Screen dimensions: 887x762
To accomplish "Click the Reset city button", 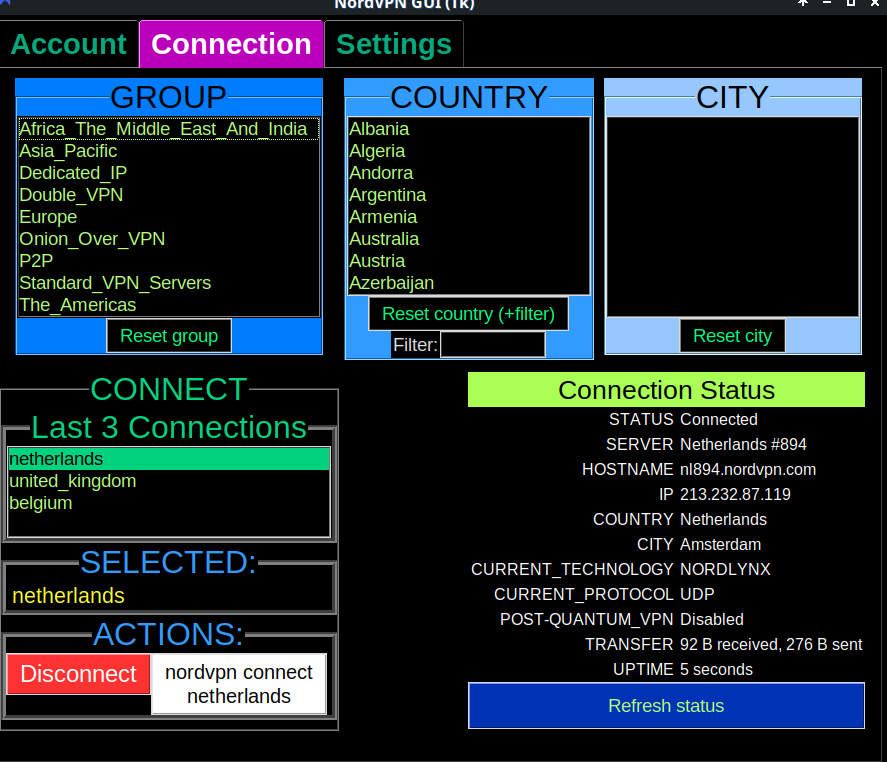I will 733,336.
